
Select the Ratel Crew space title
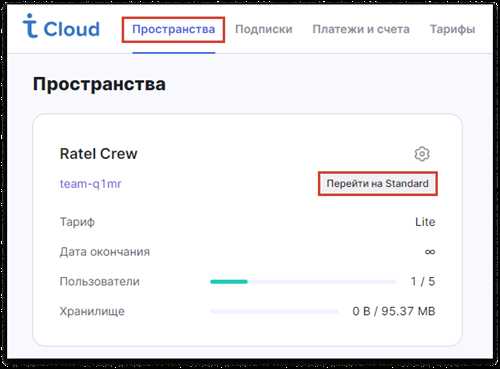pos(98,154)
